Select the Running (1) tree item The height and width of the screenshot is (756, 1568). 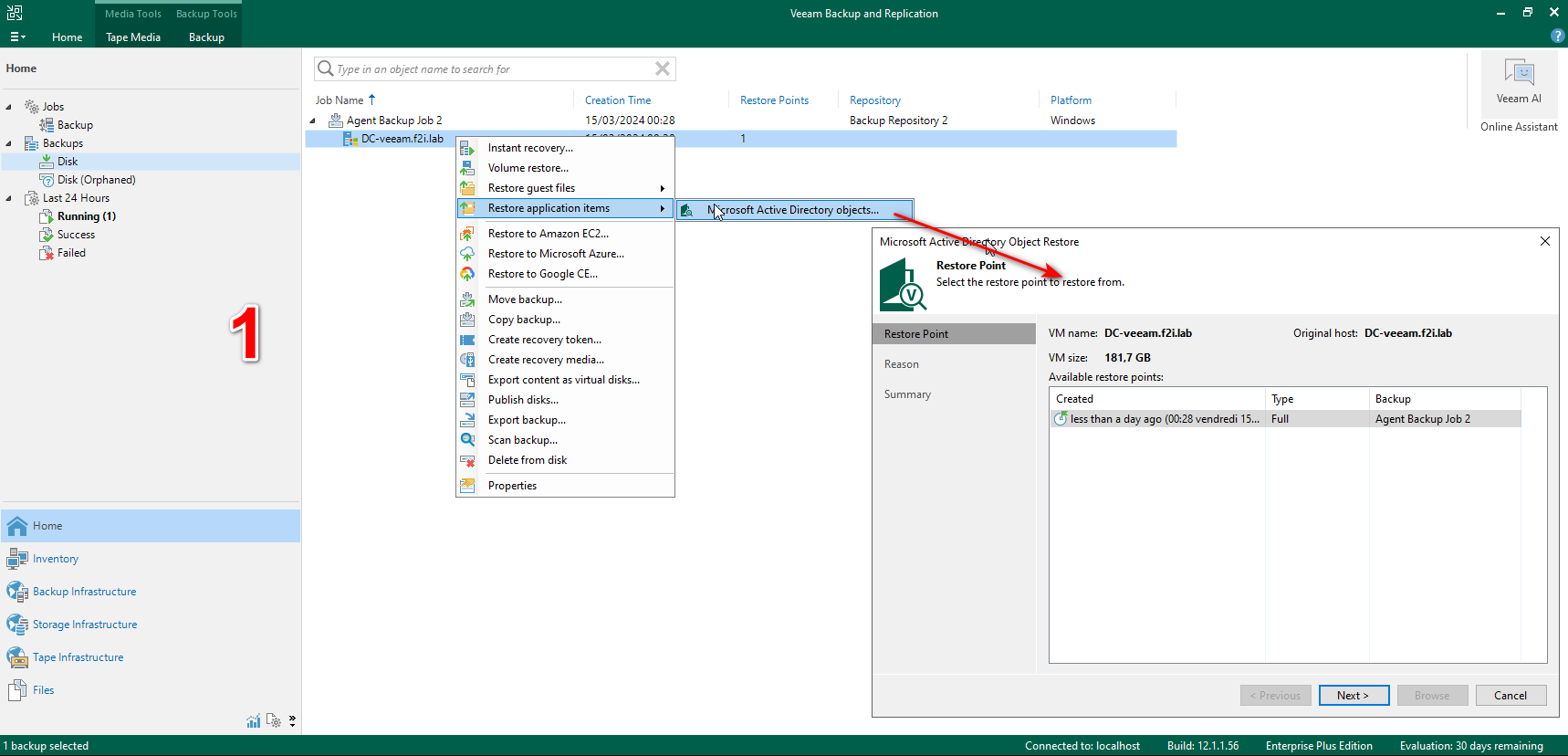[87, 216]
